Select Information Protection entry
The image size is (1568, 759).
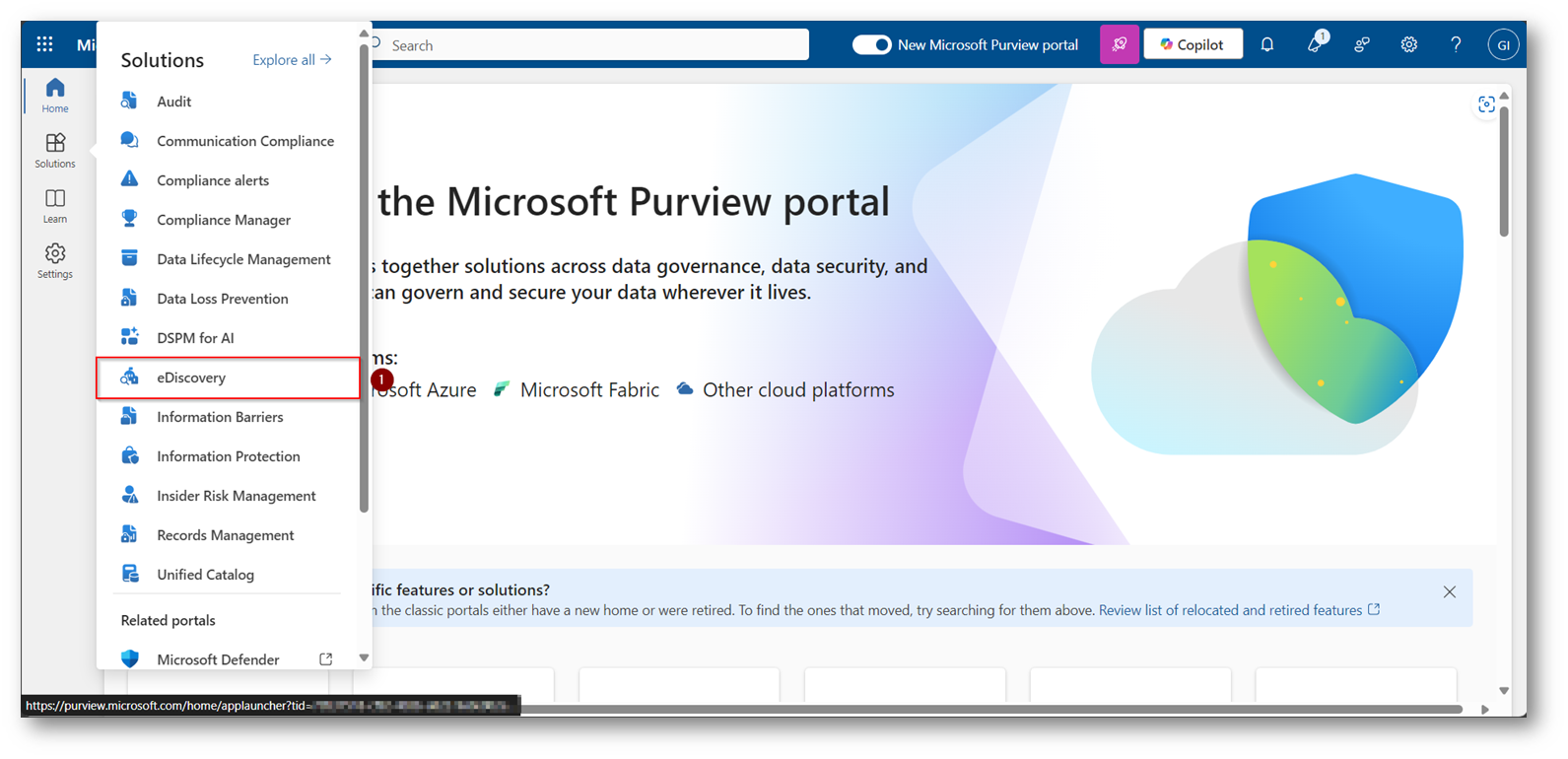[x=229, y=455]
